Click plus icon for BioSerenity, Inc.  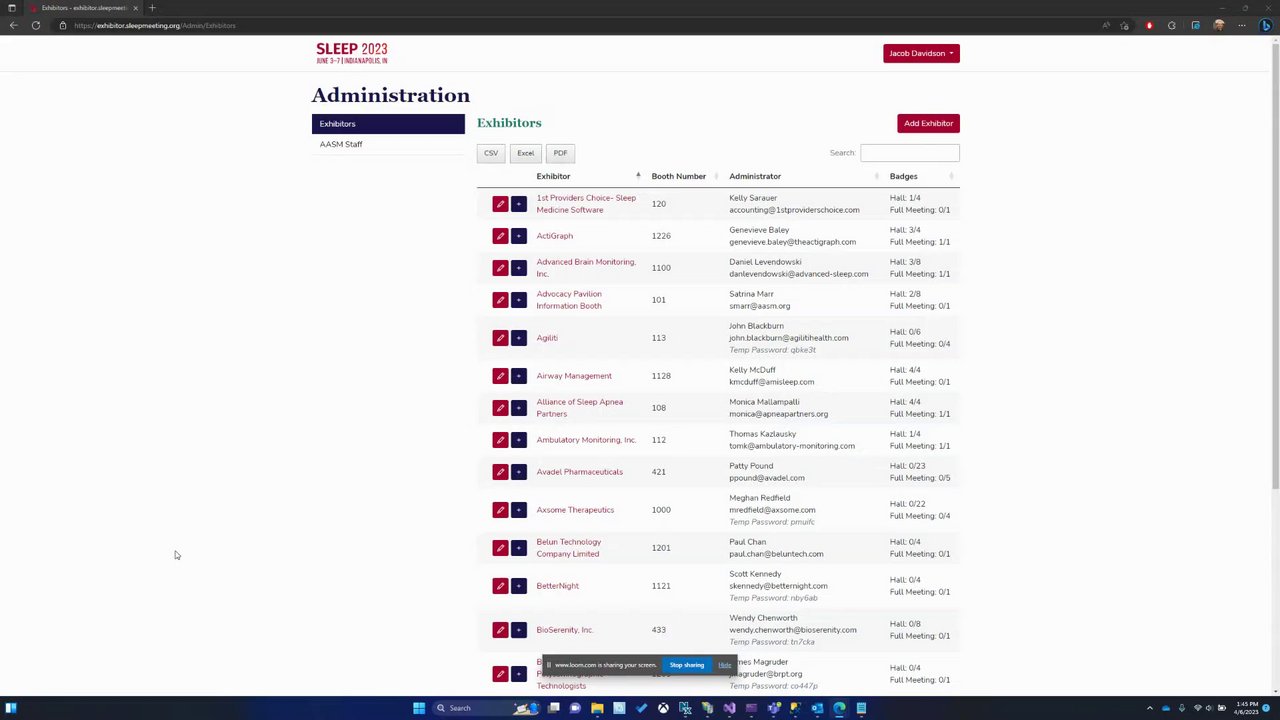(x=518, y=630)
